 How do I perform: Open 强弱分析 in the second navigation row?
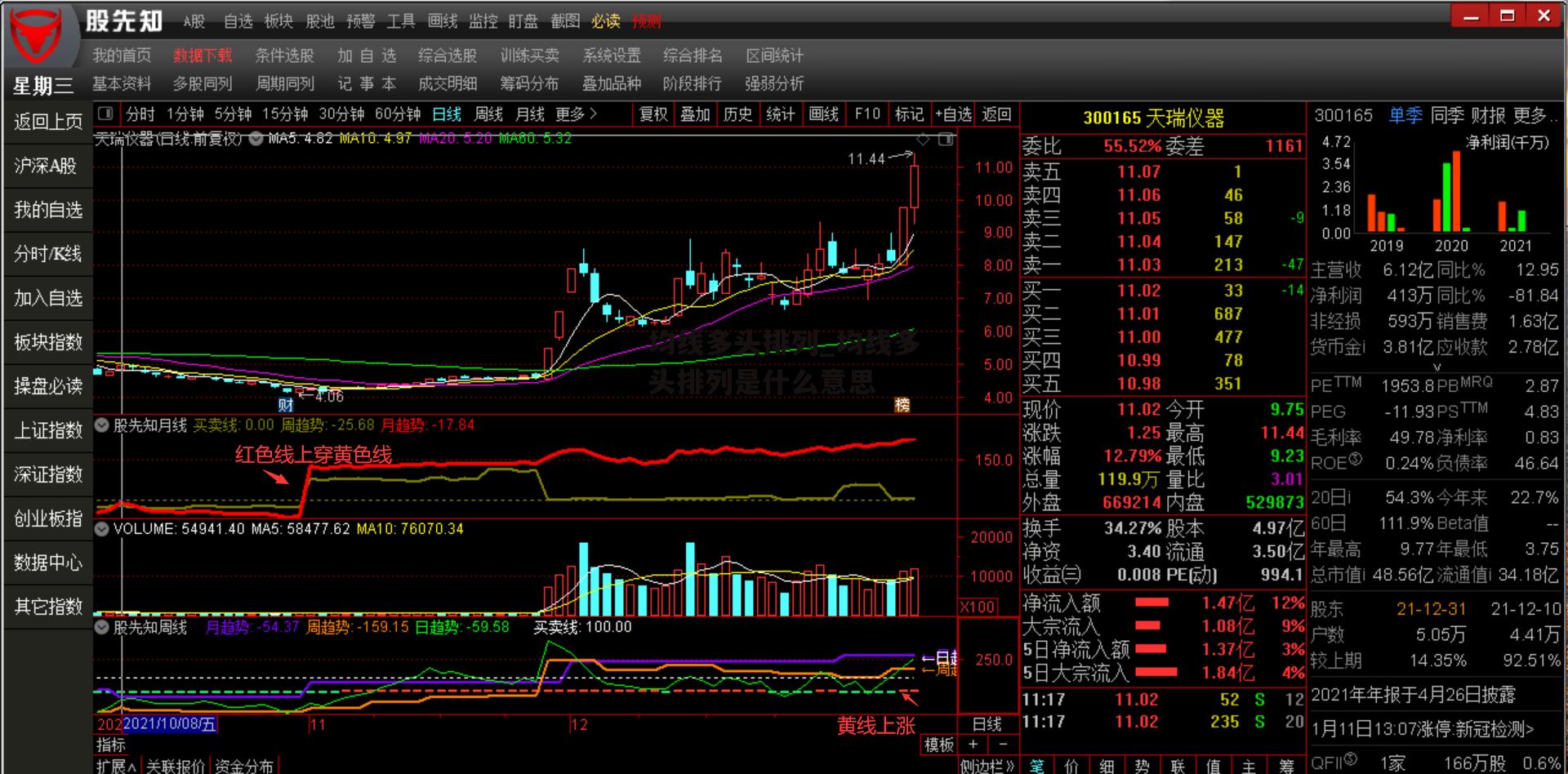click(x=774, y=83)
